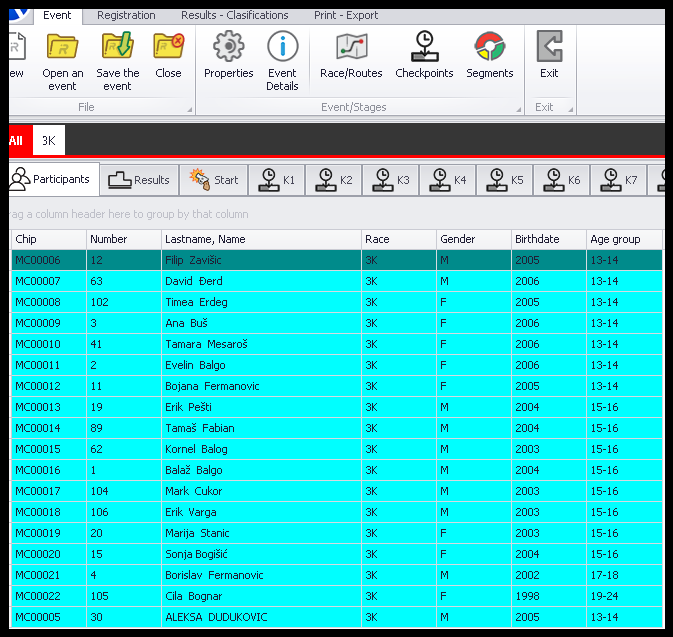Viewport: 673px width, 637px height.
Task: Open the Segments tool
Action: pos(489,47)
